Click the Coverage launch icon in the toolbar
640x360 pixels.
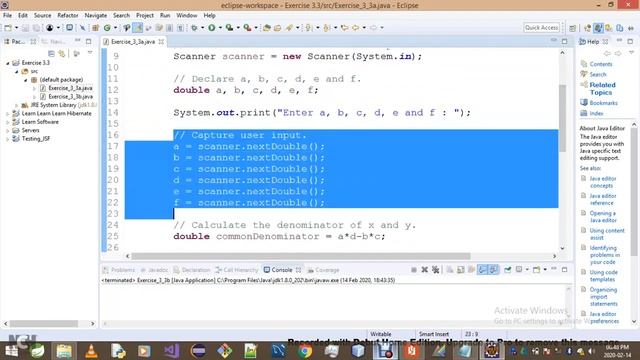click(229, 28)
